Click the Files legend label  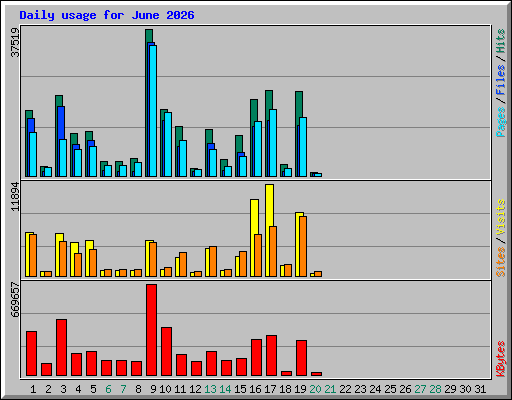coord(500,80)
